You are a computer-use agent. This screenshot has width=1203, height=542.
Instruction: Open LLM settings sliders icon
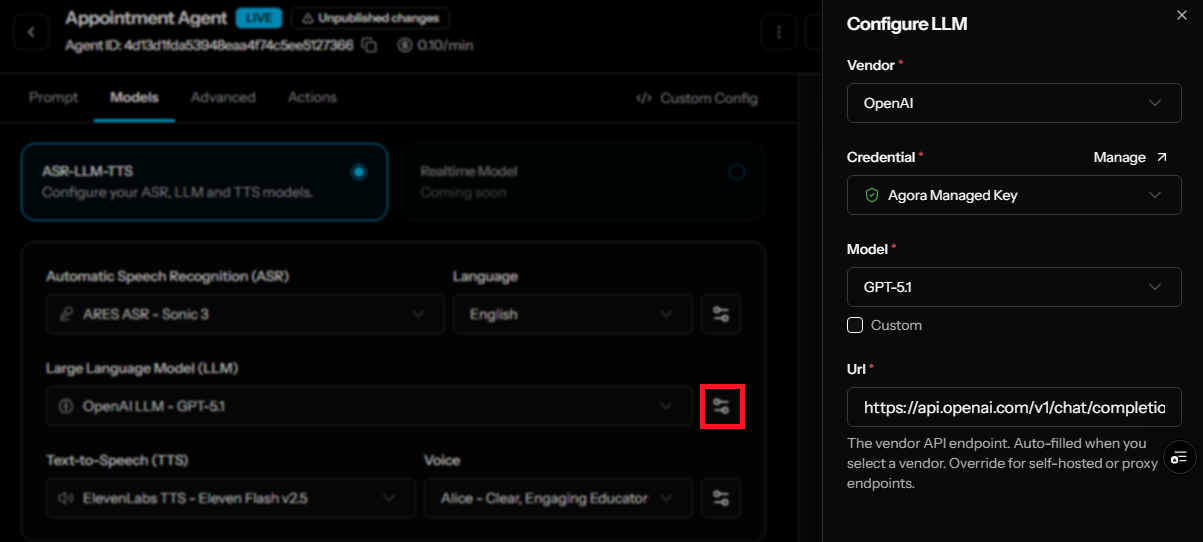pos(721,407)
